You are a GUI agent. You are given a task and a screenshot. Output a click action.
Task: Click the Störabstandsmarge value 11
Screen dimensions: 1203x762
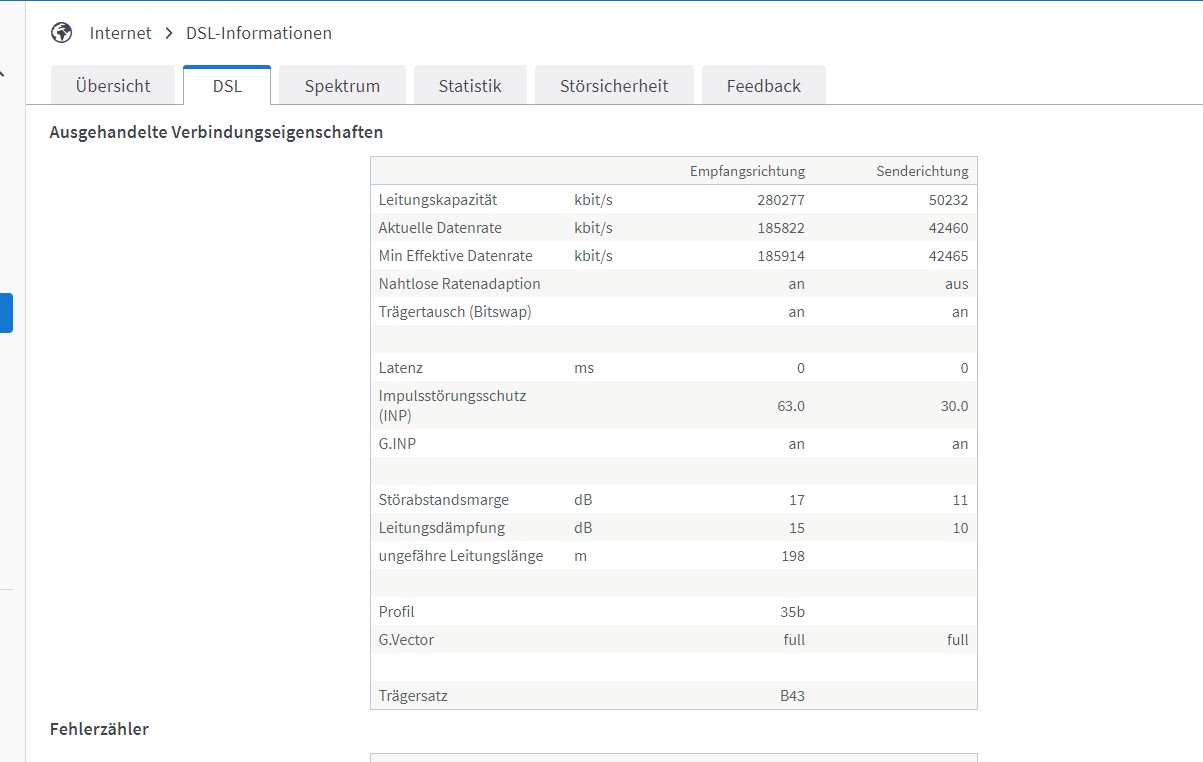pos(960,500)
